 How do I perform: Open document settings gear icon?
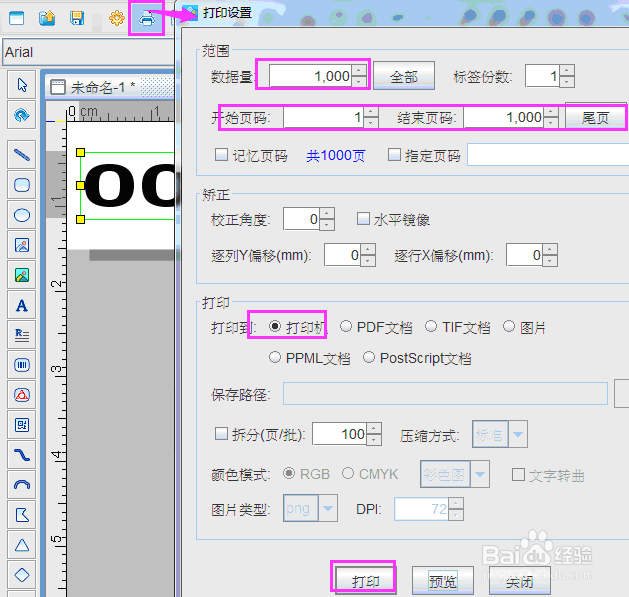click(x=117, y=18)
